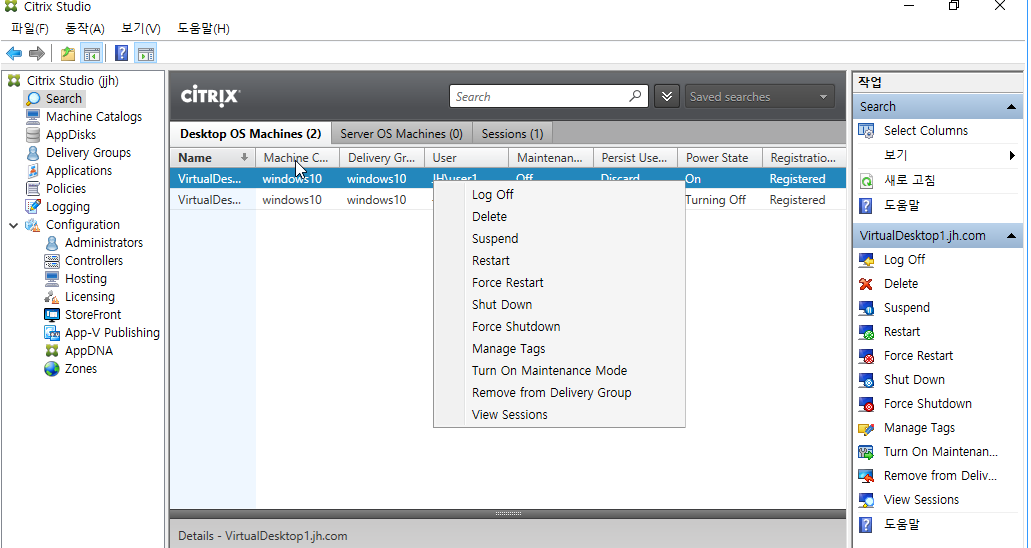The image size is (1031, 548).
Task: Choose Shut Down in context menu
Action: point(559,305)
